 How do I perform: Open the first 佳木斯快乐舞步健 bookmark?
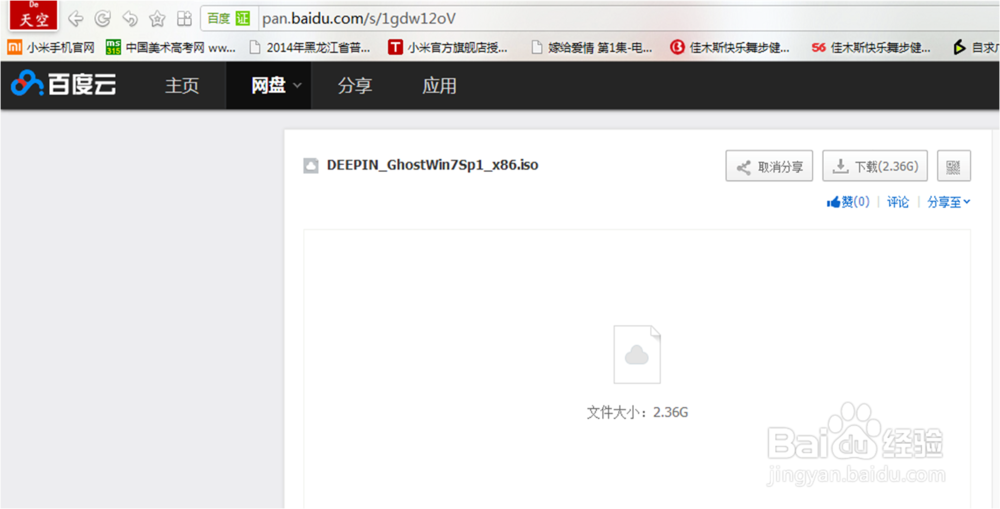pos(730,48)
